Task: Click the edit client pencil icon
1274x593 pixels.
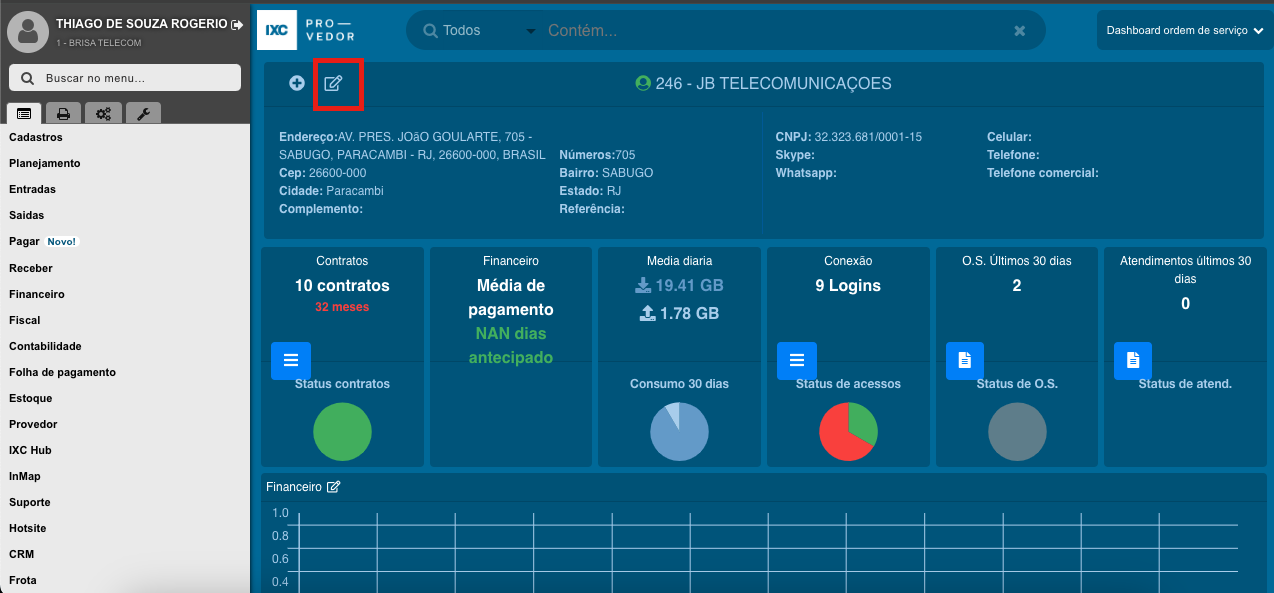Action: tap(333, 83)
